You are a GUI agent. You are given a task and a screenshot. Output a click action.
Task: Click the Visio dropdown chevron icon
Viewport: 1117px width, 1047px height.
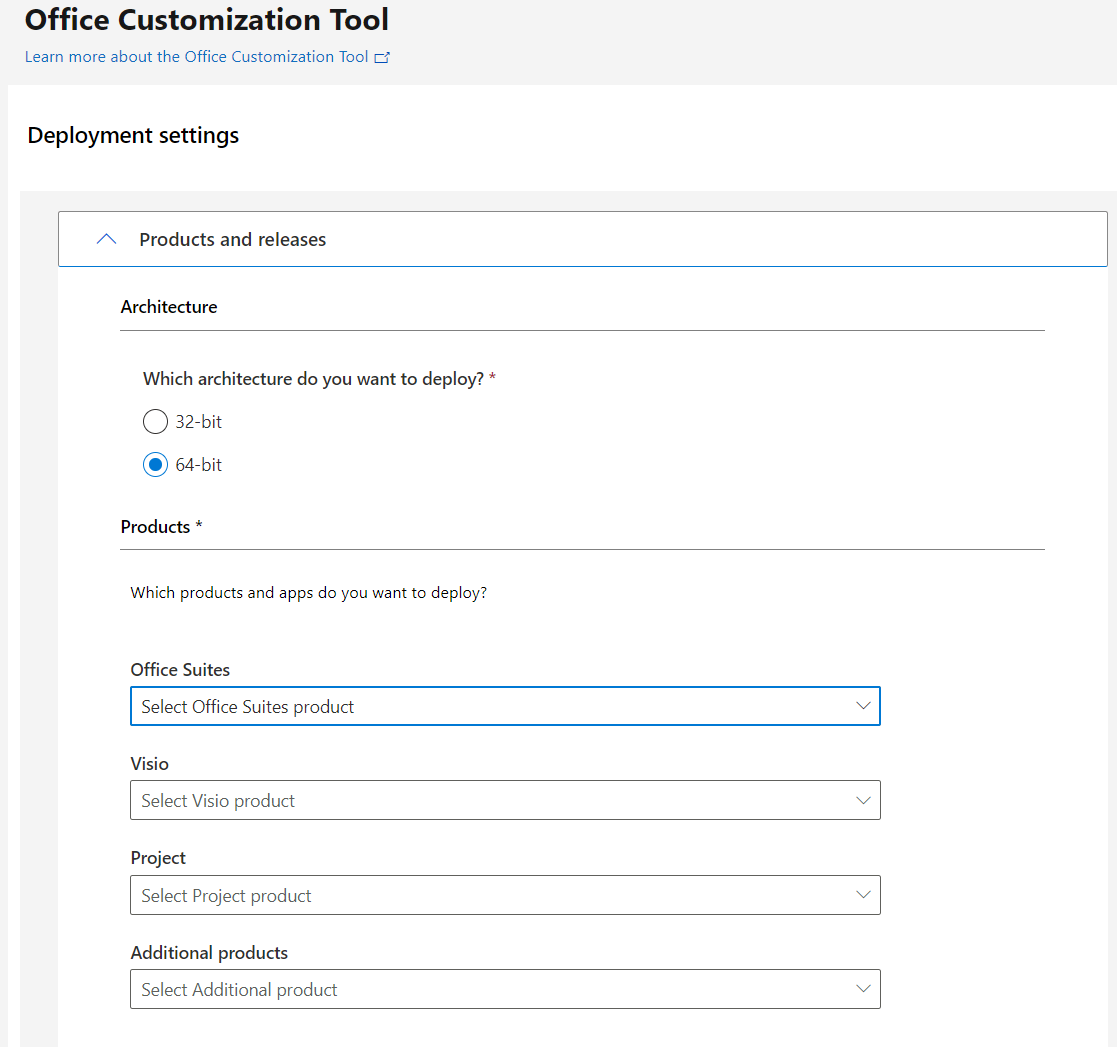coord(863,800)
